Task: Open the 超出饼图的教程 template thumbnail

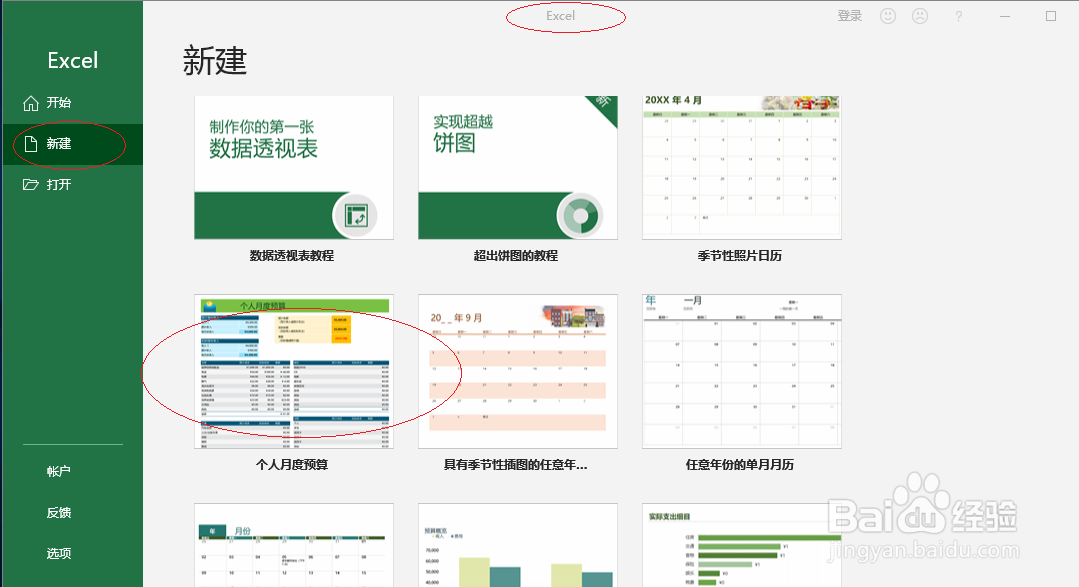Action: [517, 168]
